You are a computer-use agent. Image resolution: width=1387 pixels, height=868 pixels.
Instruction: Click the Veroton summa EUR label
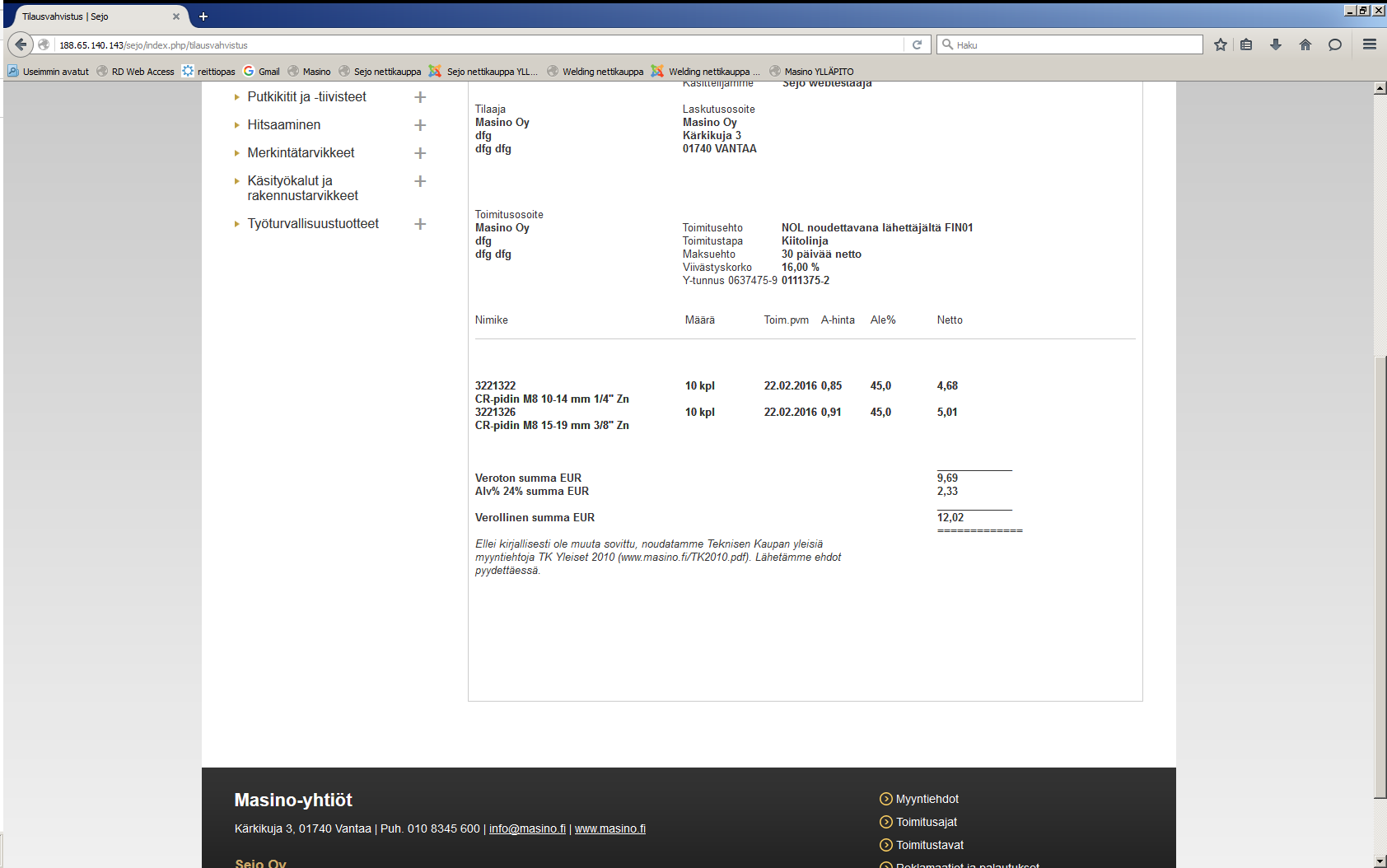pyautogui.click(x=528, y=478)
